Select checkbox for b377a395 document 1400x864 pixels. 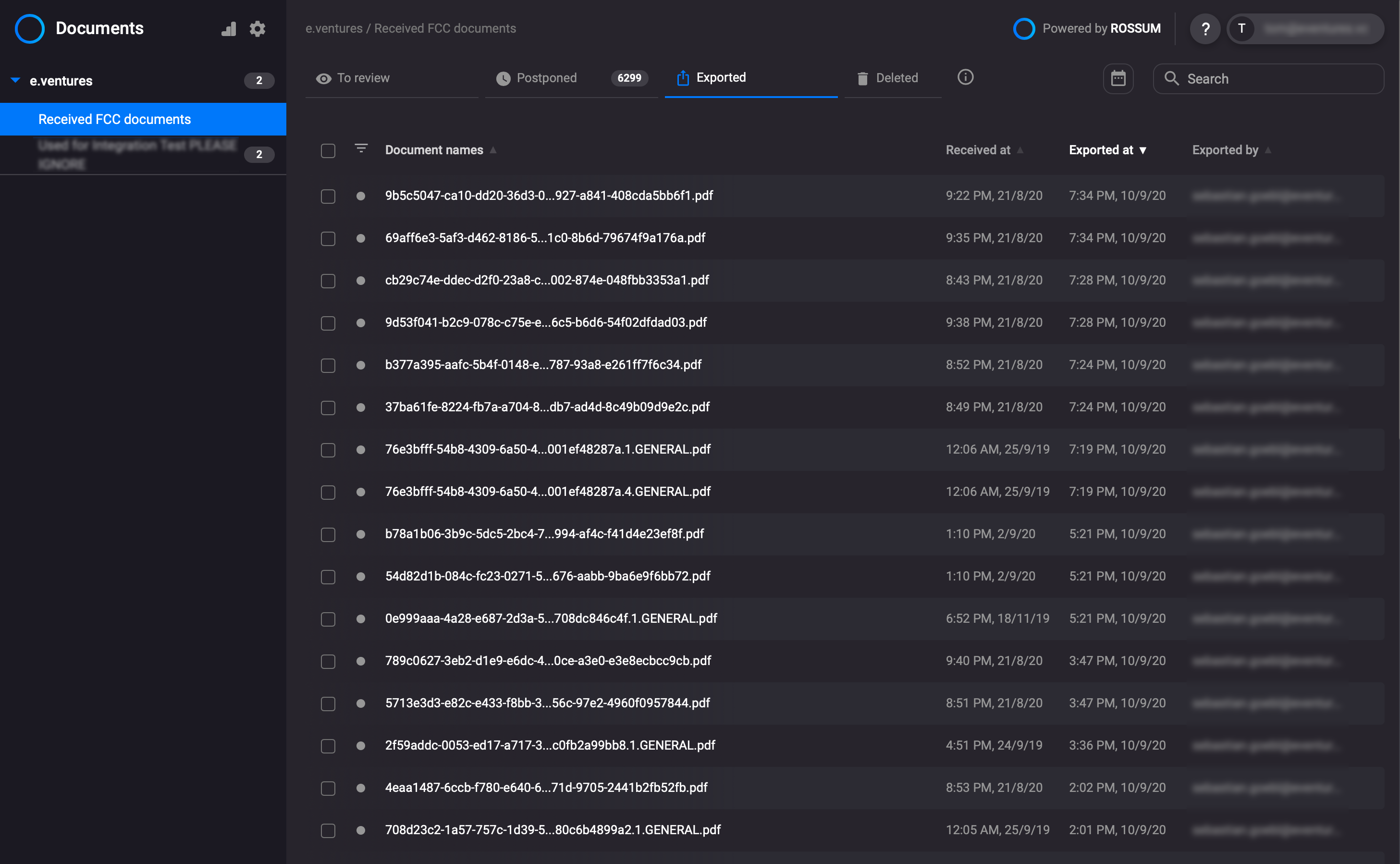tap(328, 365)
